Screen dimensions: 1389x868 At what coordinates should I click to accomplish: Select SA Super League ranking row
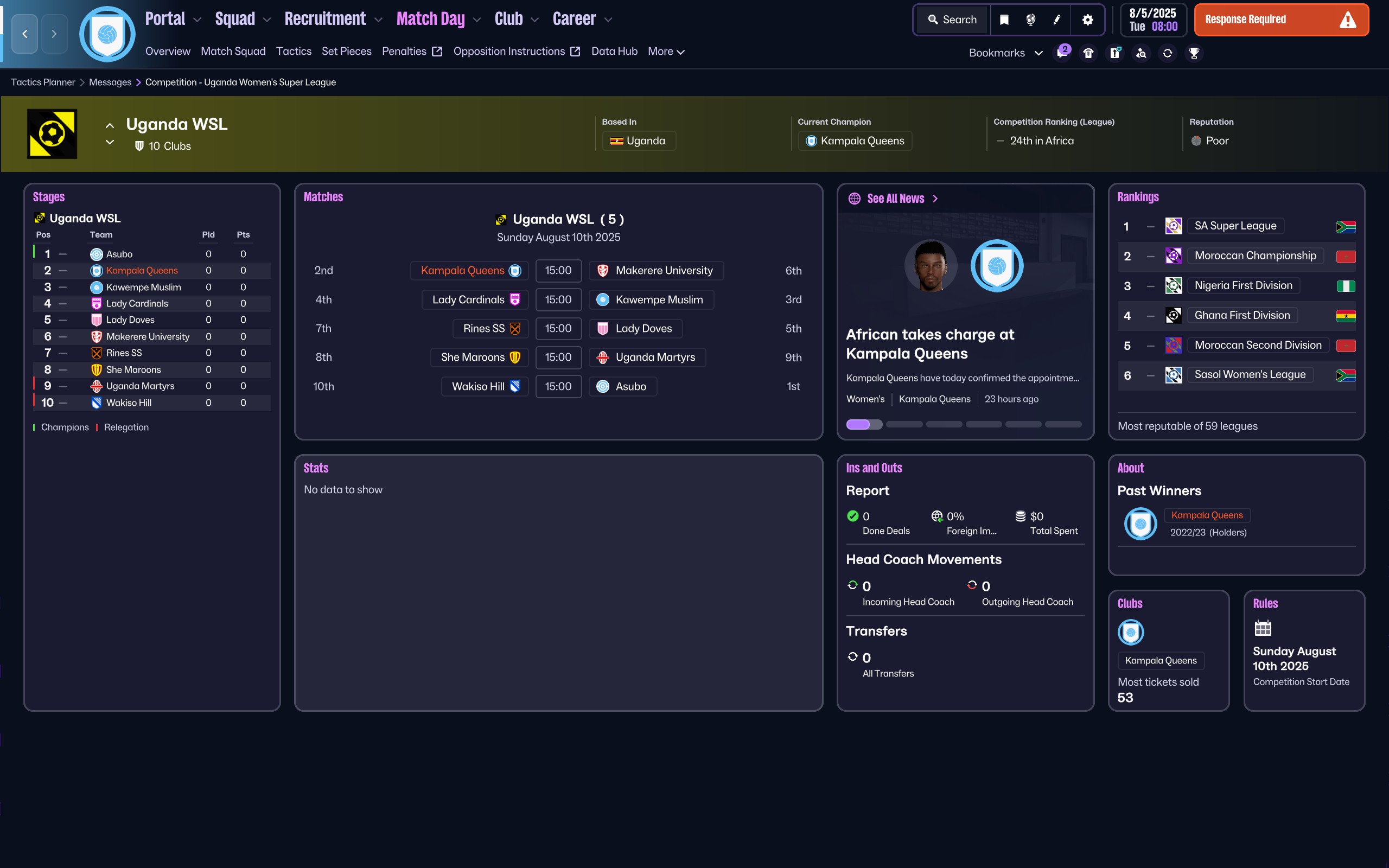[1237, 226]
